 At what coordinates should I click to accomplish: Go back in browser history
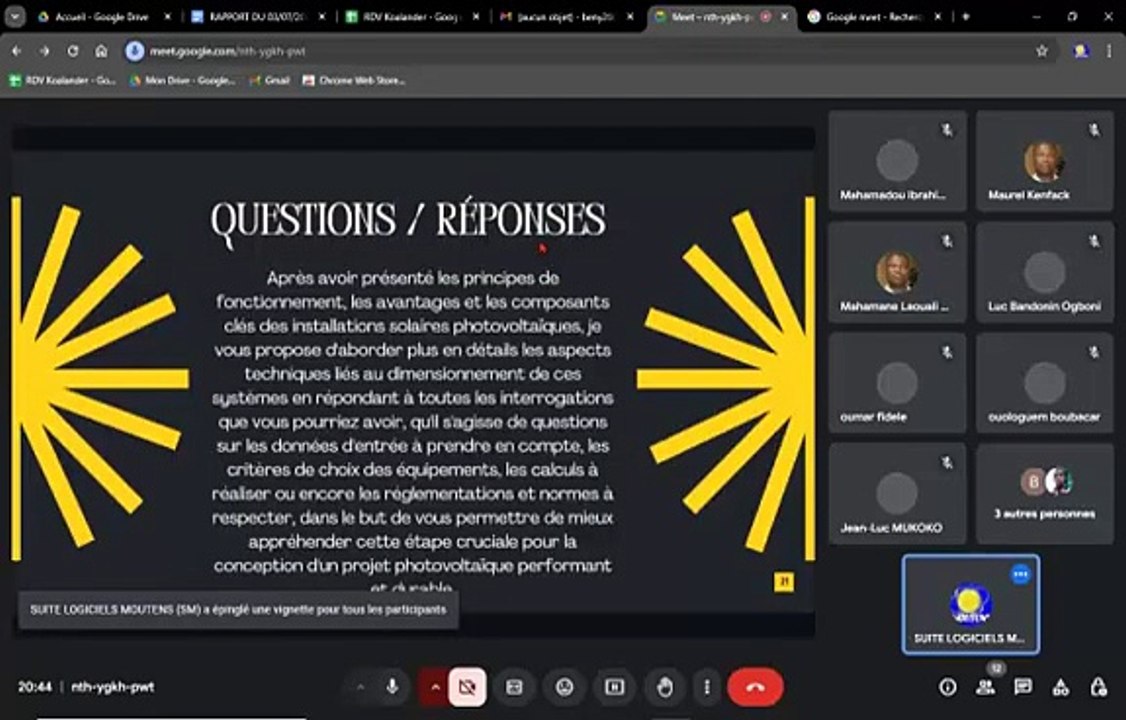(17, 51)
